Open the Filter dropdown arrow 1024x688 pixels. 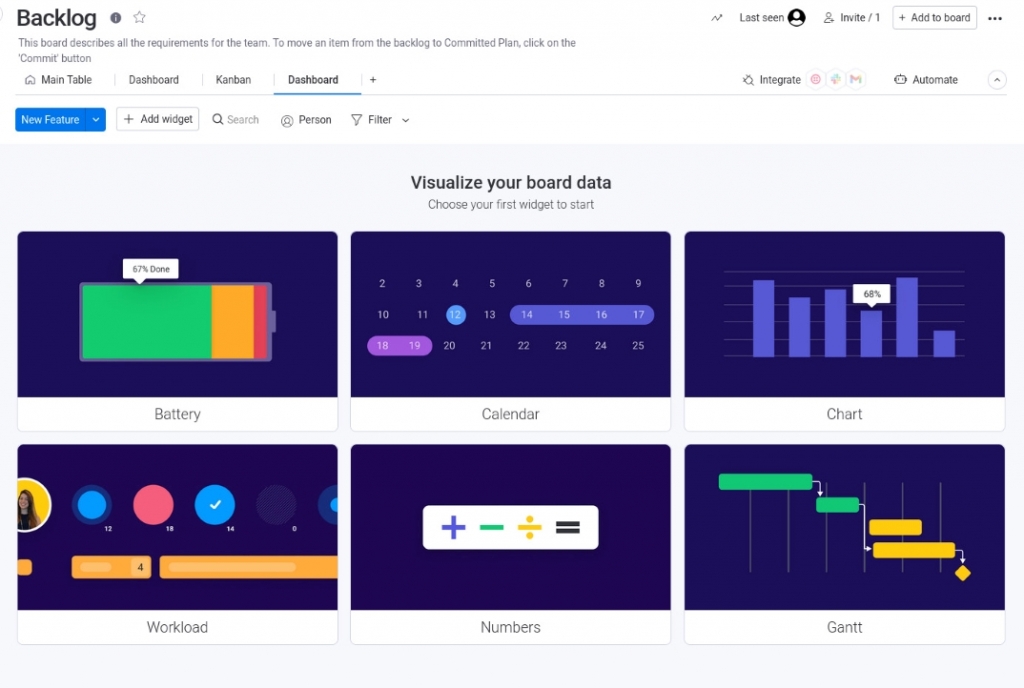[x=406, y=120]
